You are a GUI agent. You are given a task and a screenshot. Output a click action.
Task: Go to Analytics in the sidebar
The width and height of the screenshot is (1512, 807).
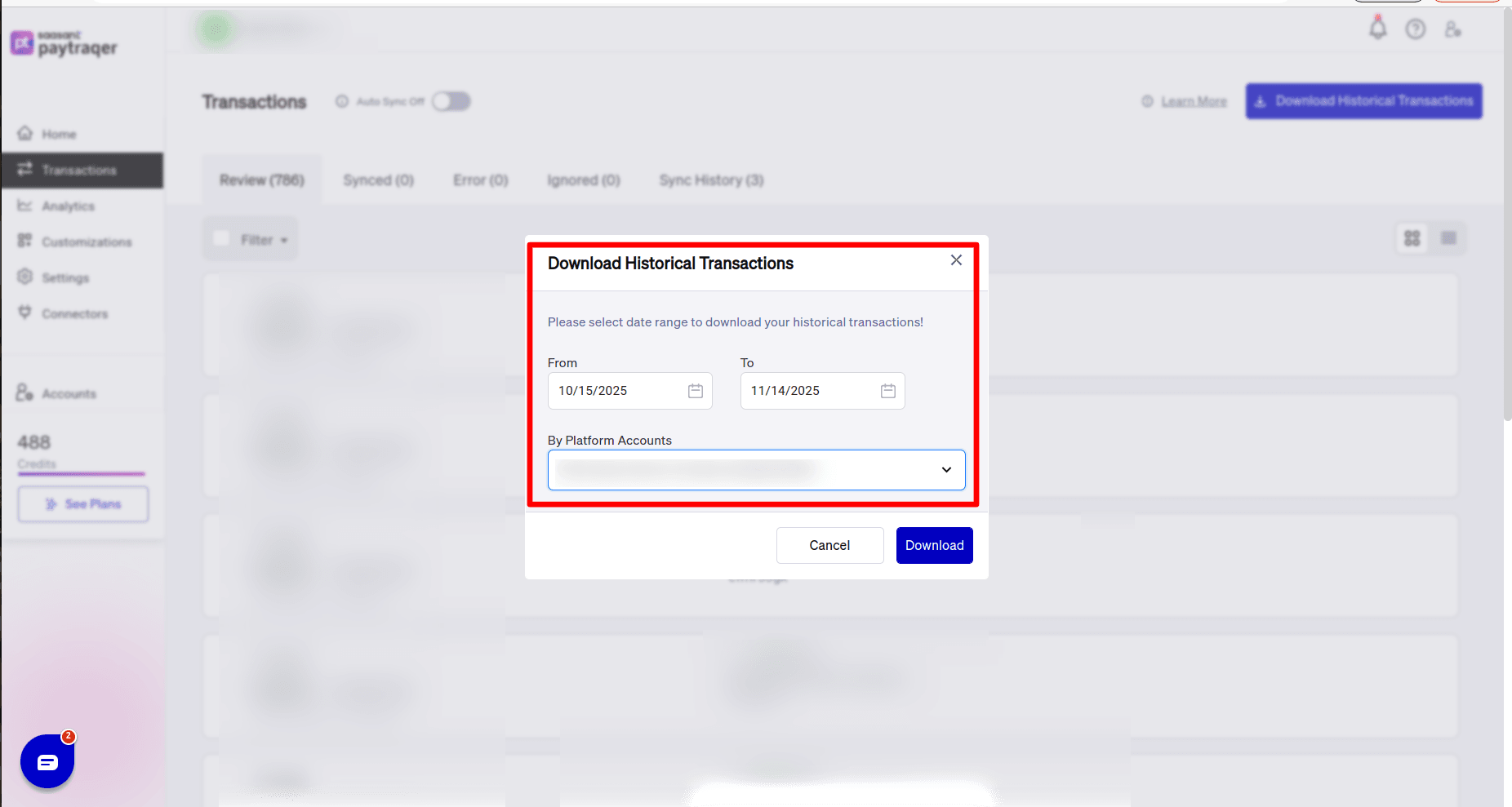tap(68, 206)
